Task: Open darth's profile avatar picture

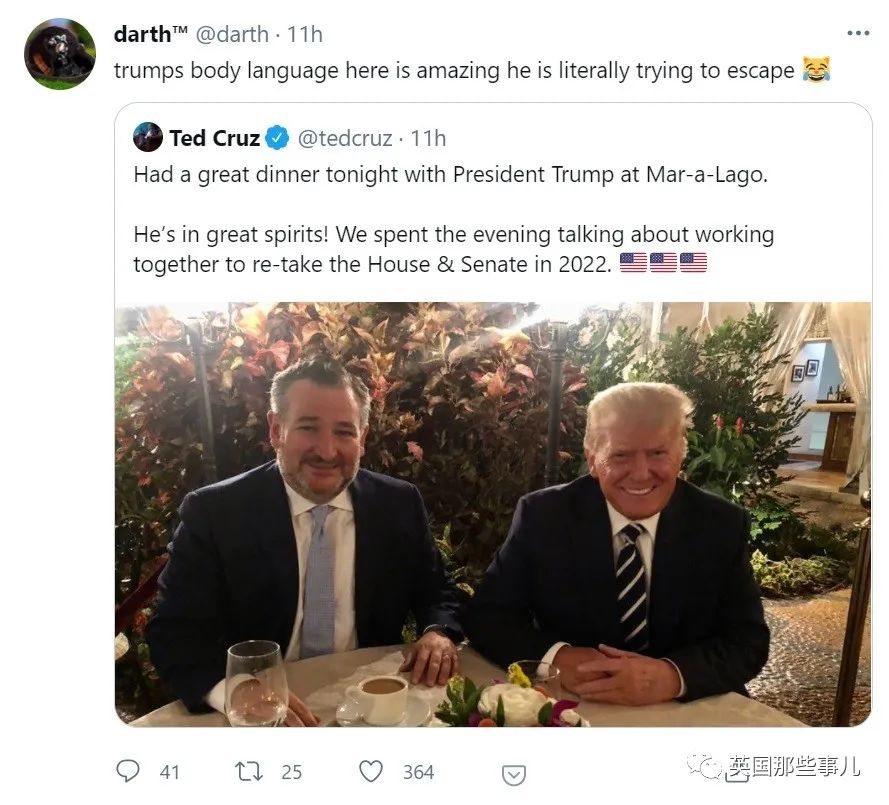Action: [x=60, y=54]
